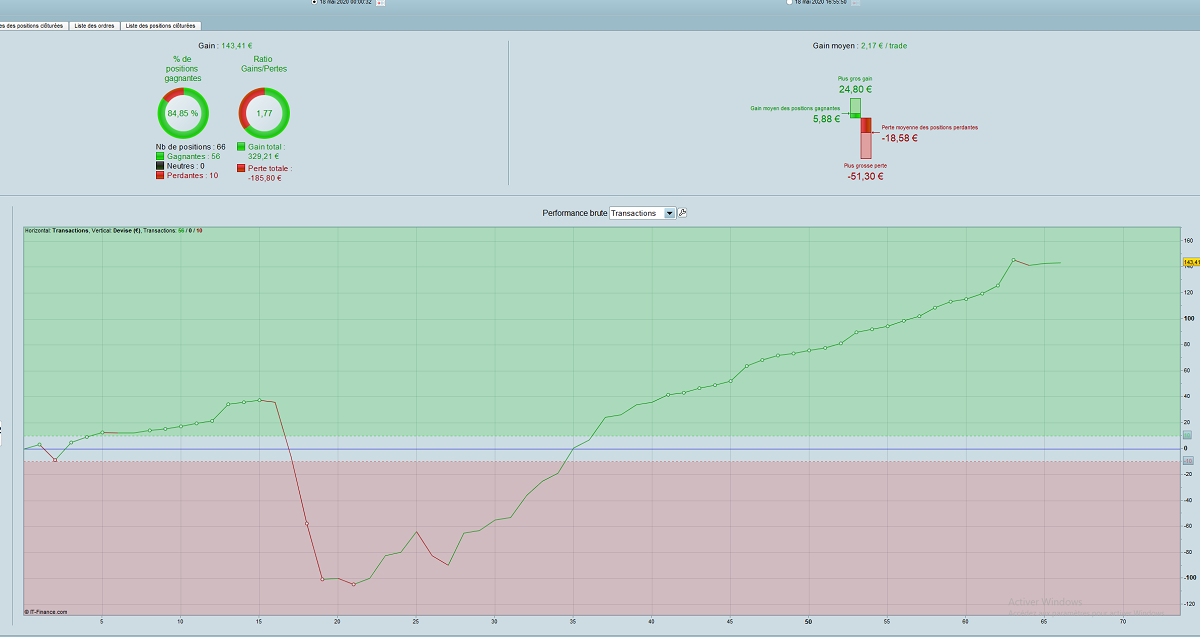Click the 84,85 % value in donut
The width and height of the screenshot is (1200, 637).
(183, 114)
